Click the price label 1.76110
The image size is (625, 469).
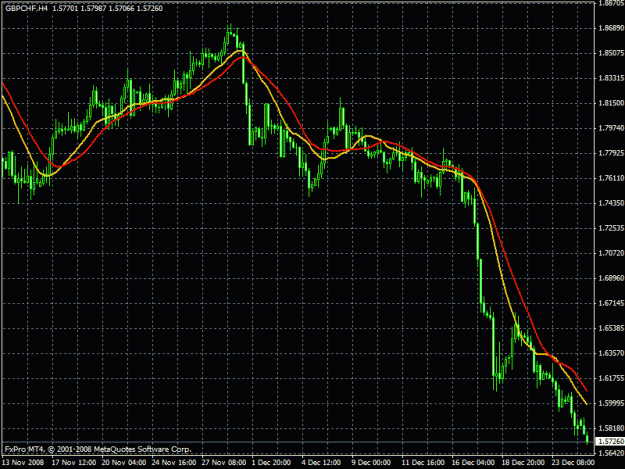coord(611,178)
